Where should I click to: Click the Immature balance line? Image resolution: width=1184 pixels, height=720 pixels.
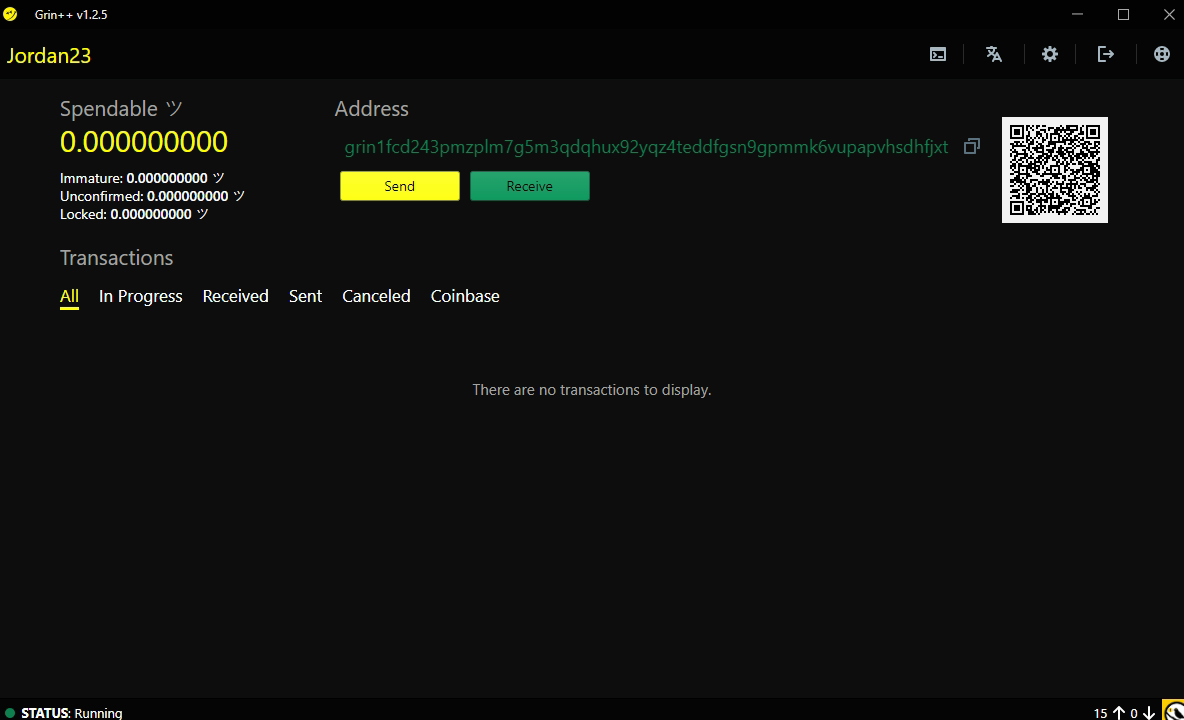pyautogui.click(x=142, y=178)
